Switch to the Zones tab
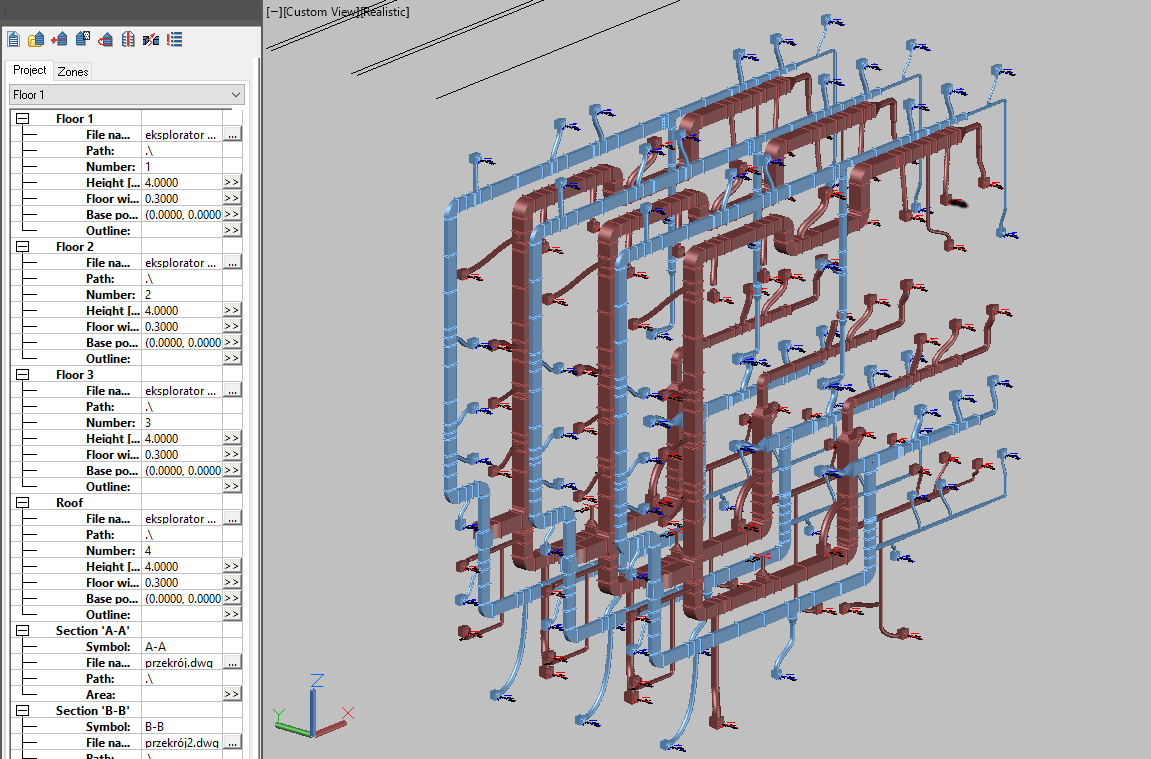This screenshot has width=1151, height=759. [x=73, y=72]
